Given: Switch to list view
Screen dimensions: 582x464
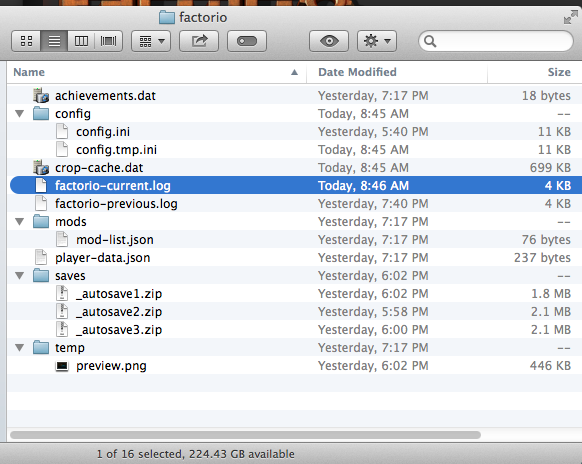Looking at the screenshot, I should pos(54,41).
